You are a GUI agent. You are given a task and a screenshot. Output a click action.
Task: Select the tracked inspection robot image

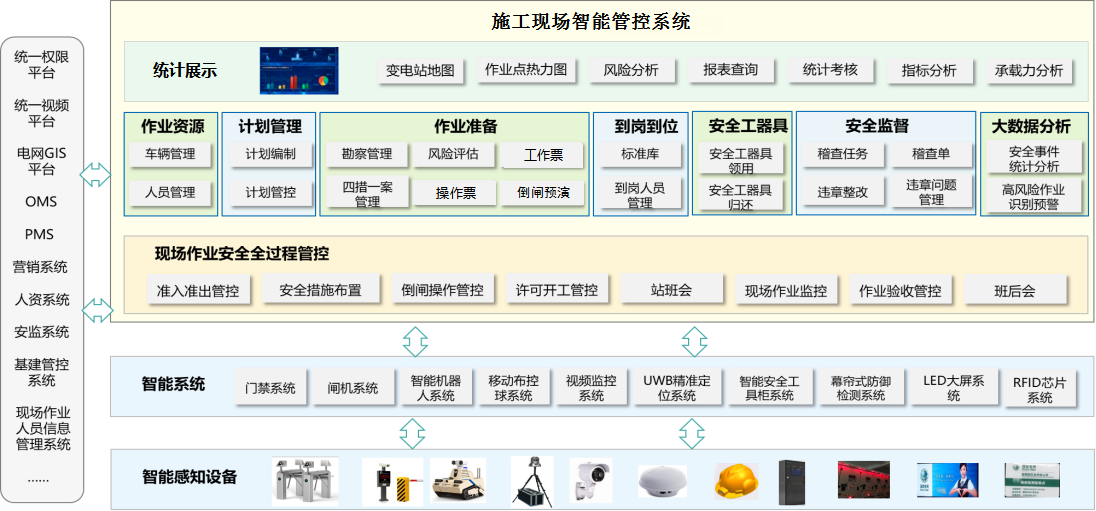click(x=458, y=480)
